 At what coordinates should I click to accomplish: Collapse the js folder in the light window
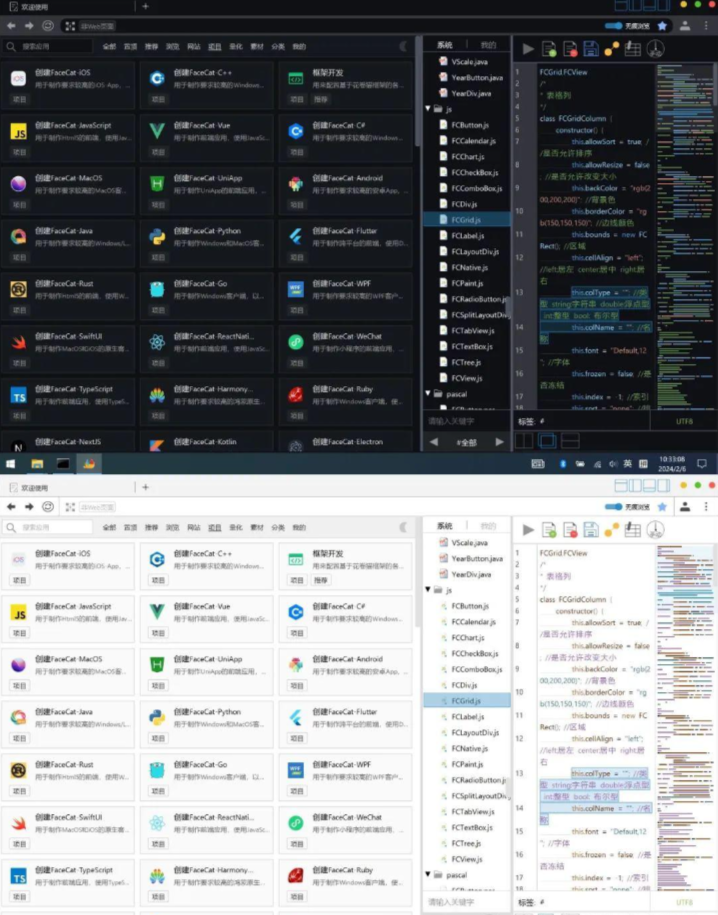pyautogui.click(x=428, y=589)
